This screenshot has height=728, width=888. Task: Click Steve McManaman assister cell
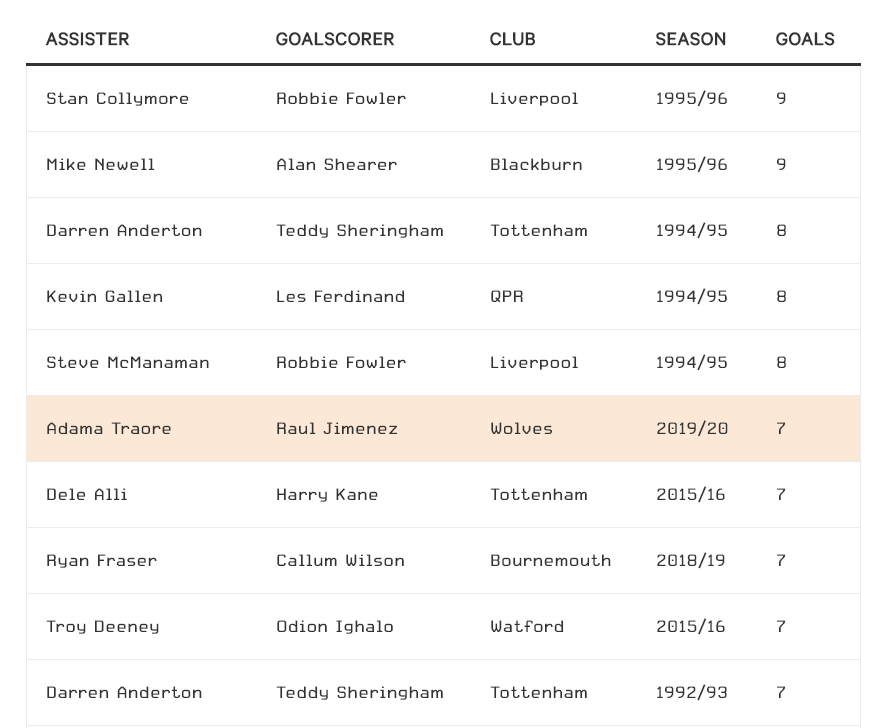[127, 363]
